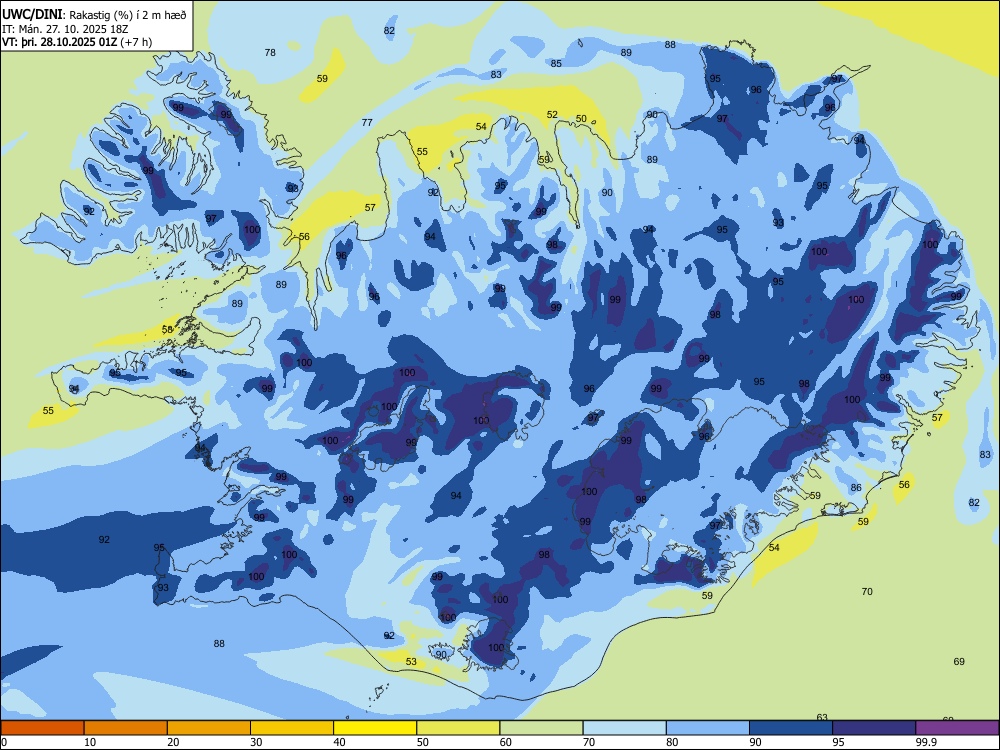Viewport: 1000px width, 750px height.
Task: Click the legend scale label 99.9
Action: (x=926, y=742)
